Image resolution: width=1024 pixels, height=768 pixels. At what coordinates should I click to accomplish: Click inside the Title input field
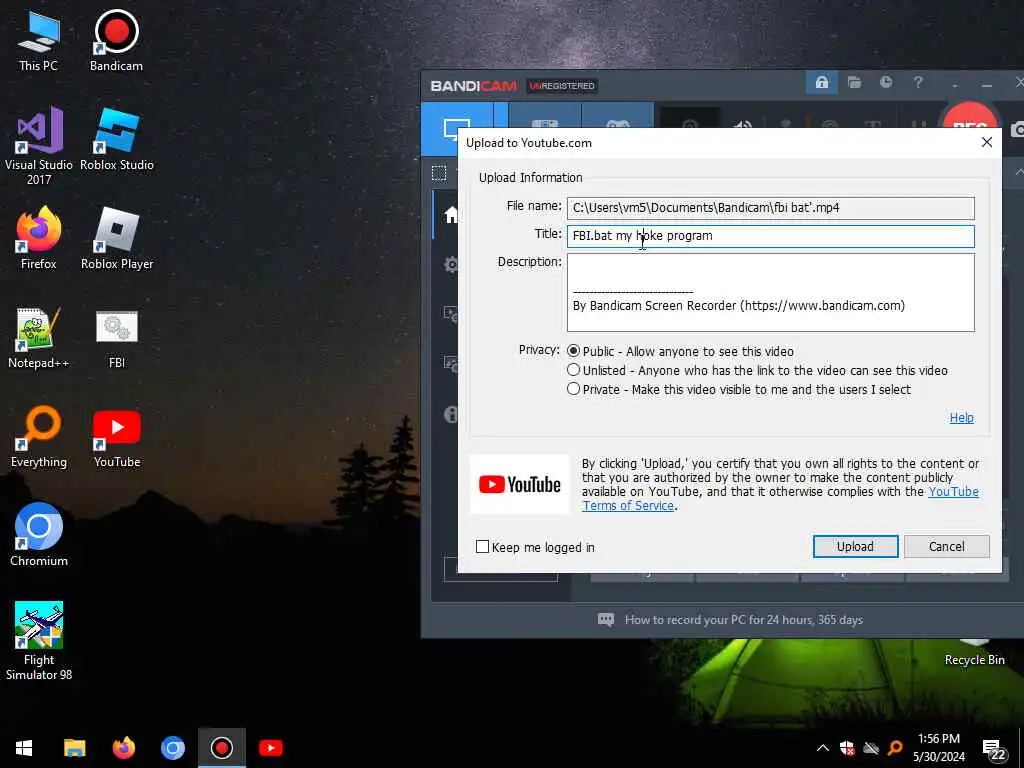pyautogui.click(x=771, y=236)
